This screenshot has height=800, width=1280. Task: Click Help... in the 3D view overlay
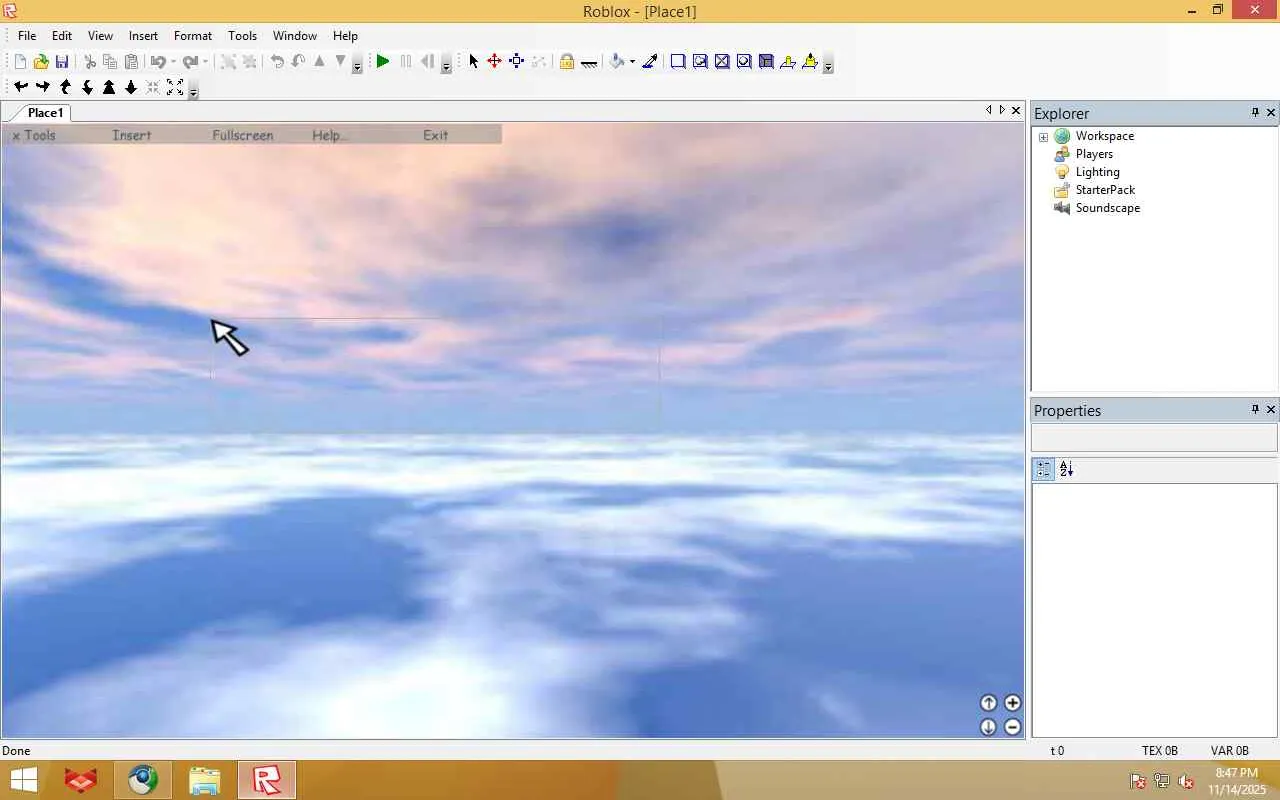point(330,135)
